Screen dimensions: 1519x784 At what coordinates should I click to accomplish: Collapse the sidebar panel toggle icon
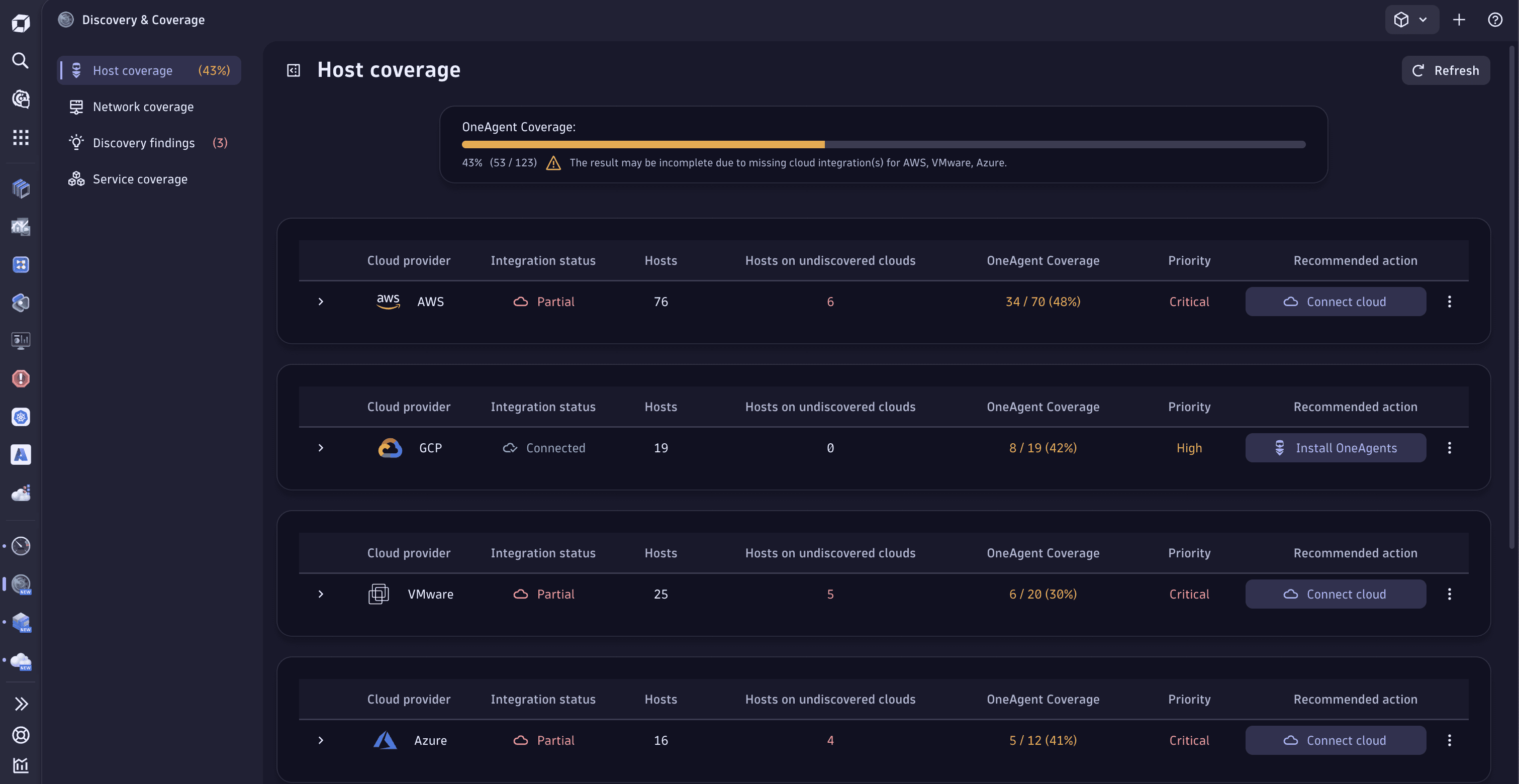tap(293, 71)
